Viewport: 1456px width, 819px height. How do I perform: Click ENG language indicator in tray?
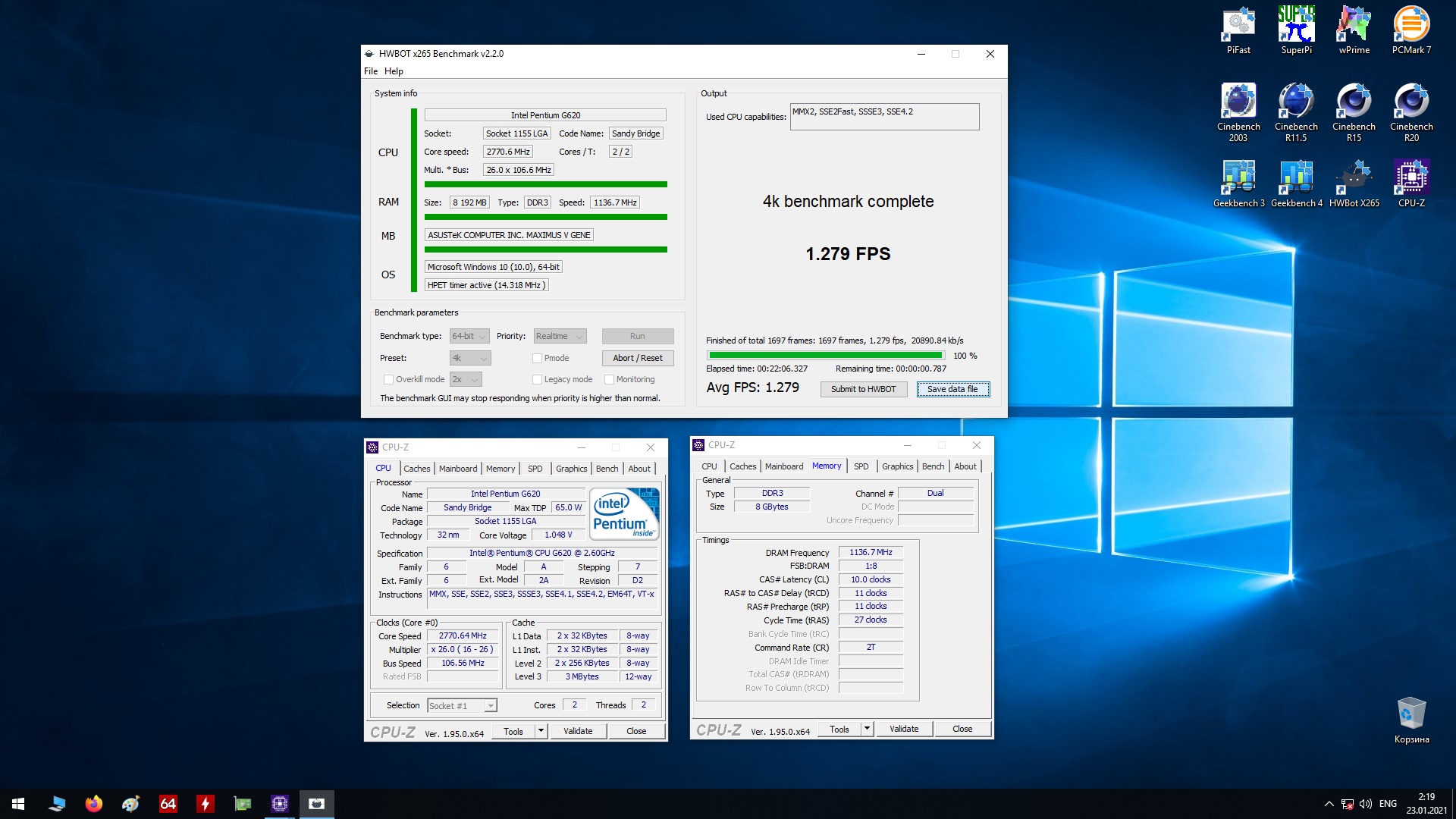[x=1388, y=804]
